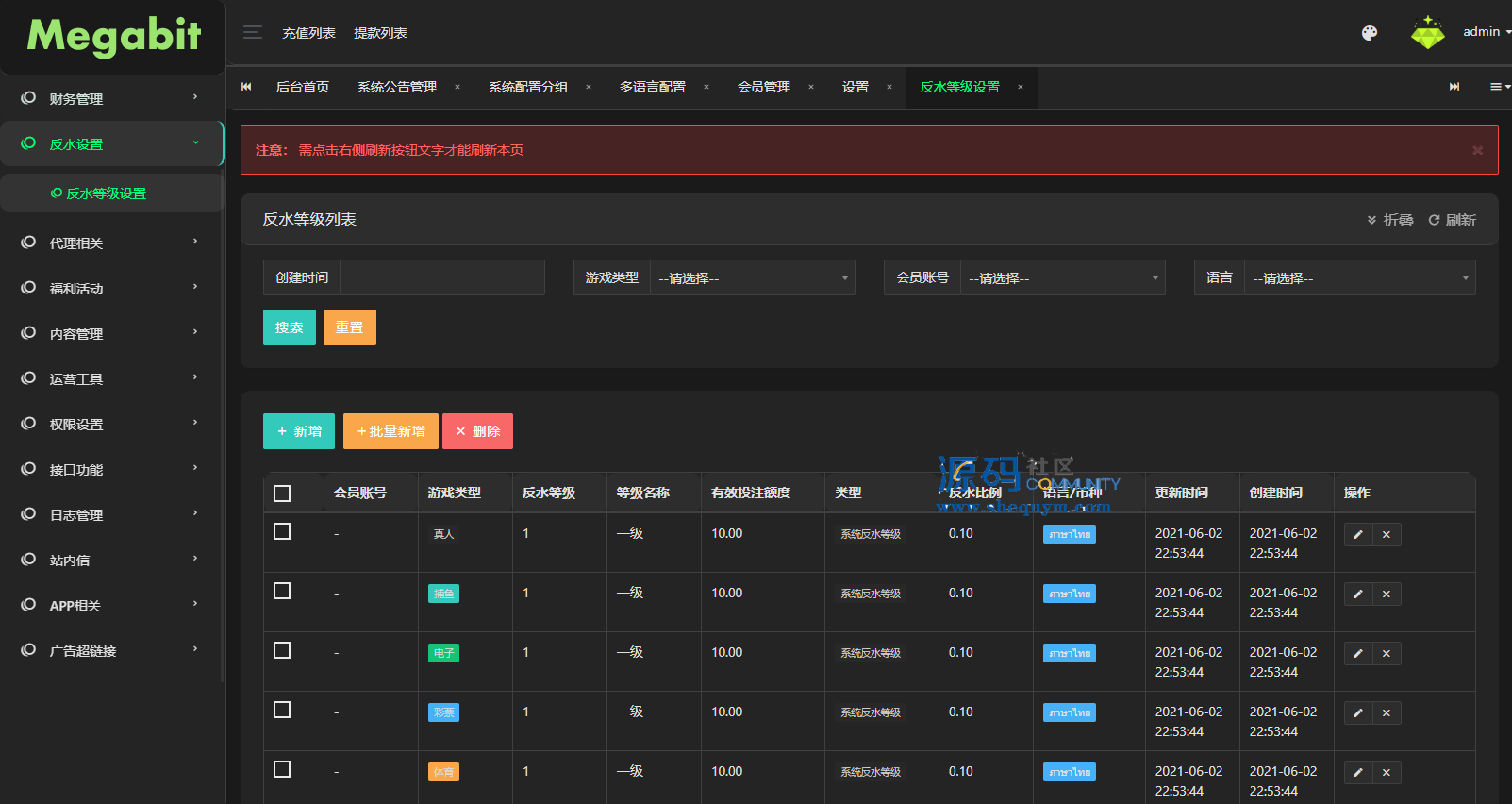1512x804 pixels.
Task: Open the 游戏类型 dropdown
Action: pos(752,278)
